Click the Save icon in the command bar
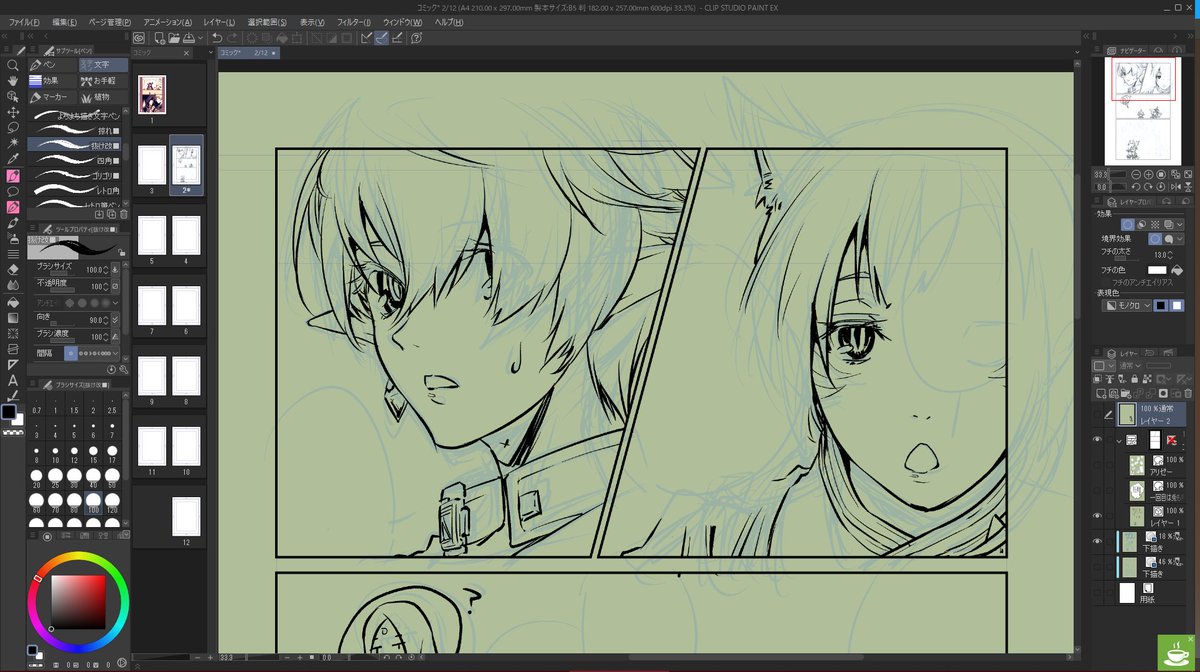The image size is (1200, 672). pyautogui.click(x=188, y=38)
